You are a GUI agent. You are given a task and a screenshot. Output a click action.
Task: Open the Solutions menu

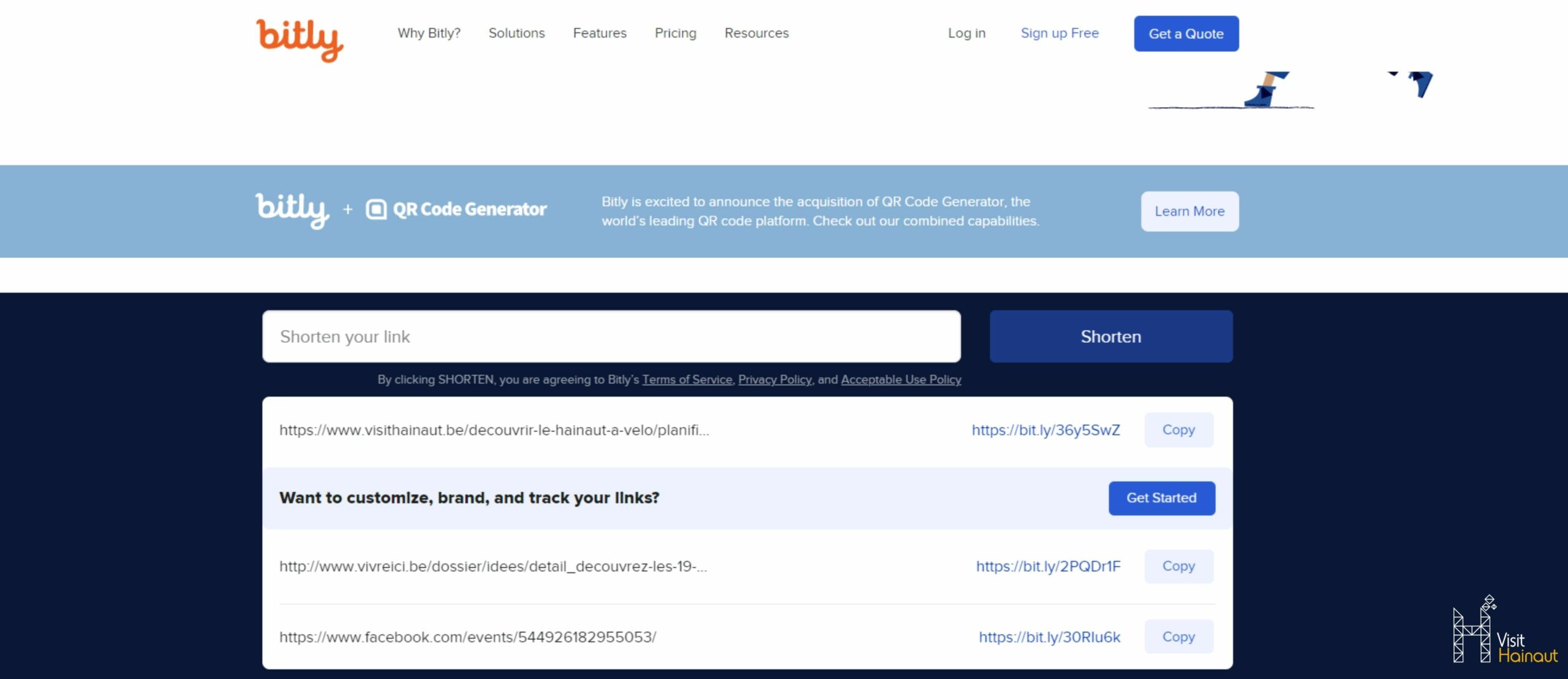[516, 33]
